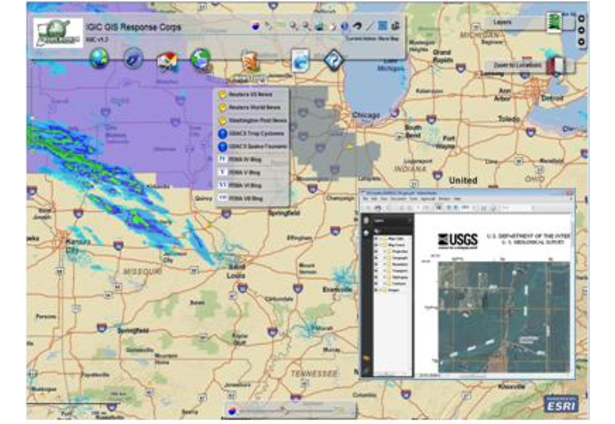The width and height of the screenshot is (615, 424).
Task: Click the full extent monitor icon
Action: click(x=319, y=26)
